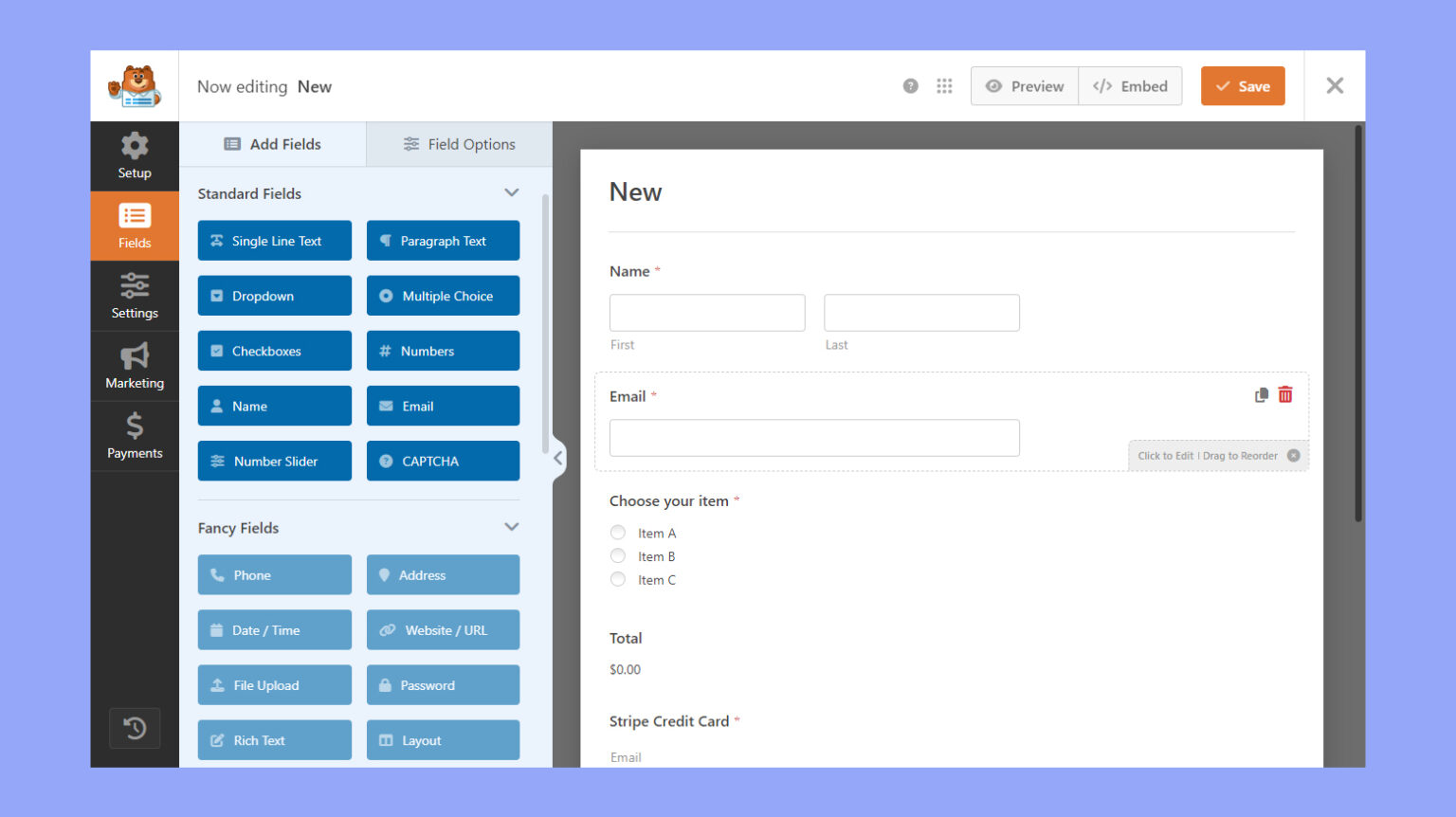Viewport: 1456px width, 817px height.
Task: Select the Item B radio option
Action: click(x=618, y=556)
